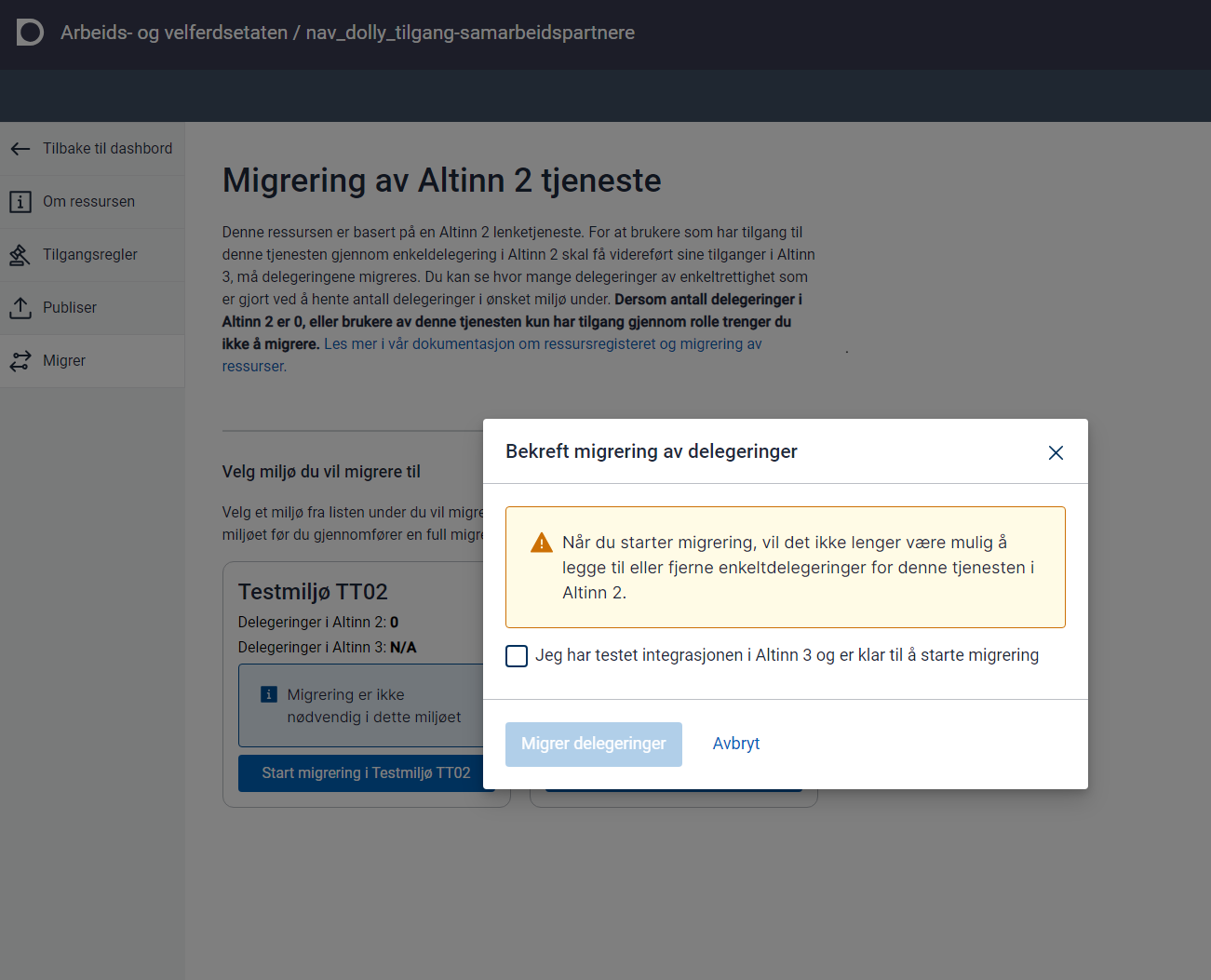
Task: Click the upload icon for Publiser
Action: (20, 308)
